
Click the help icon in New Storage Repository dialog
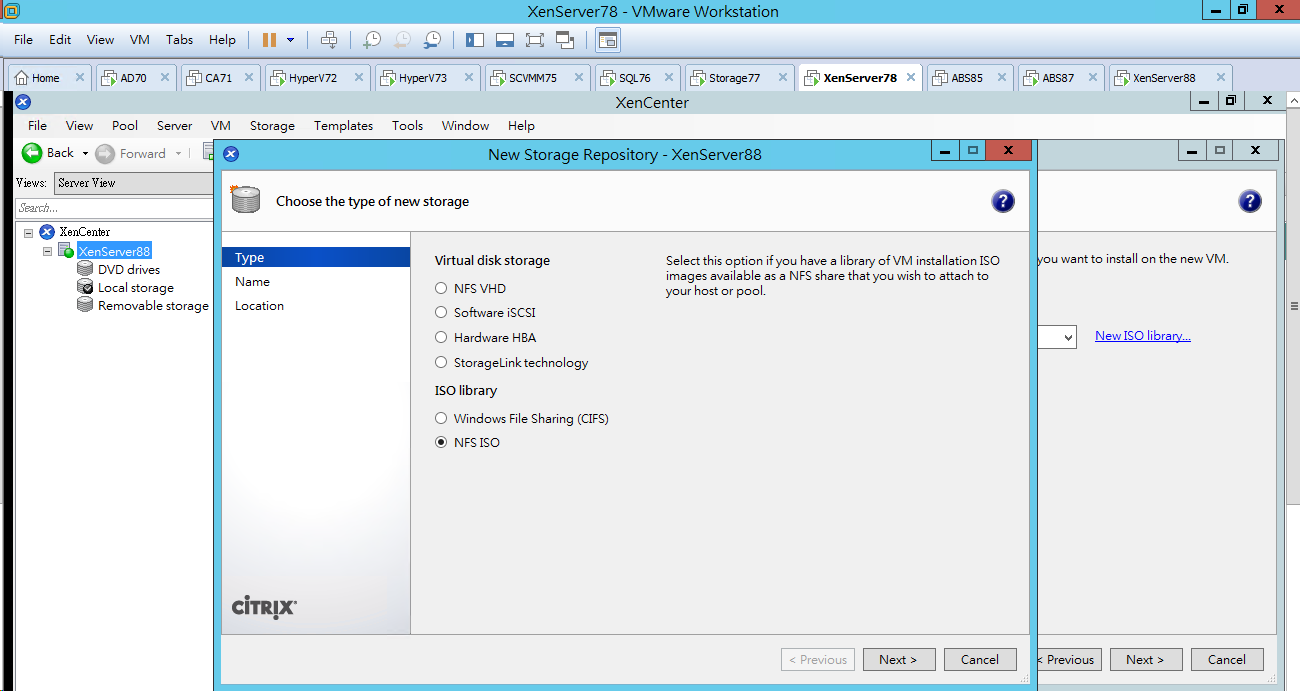coord(1003,201)
